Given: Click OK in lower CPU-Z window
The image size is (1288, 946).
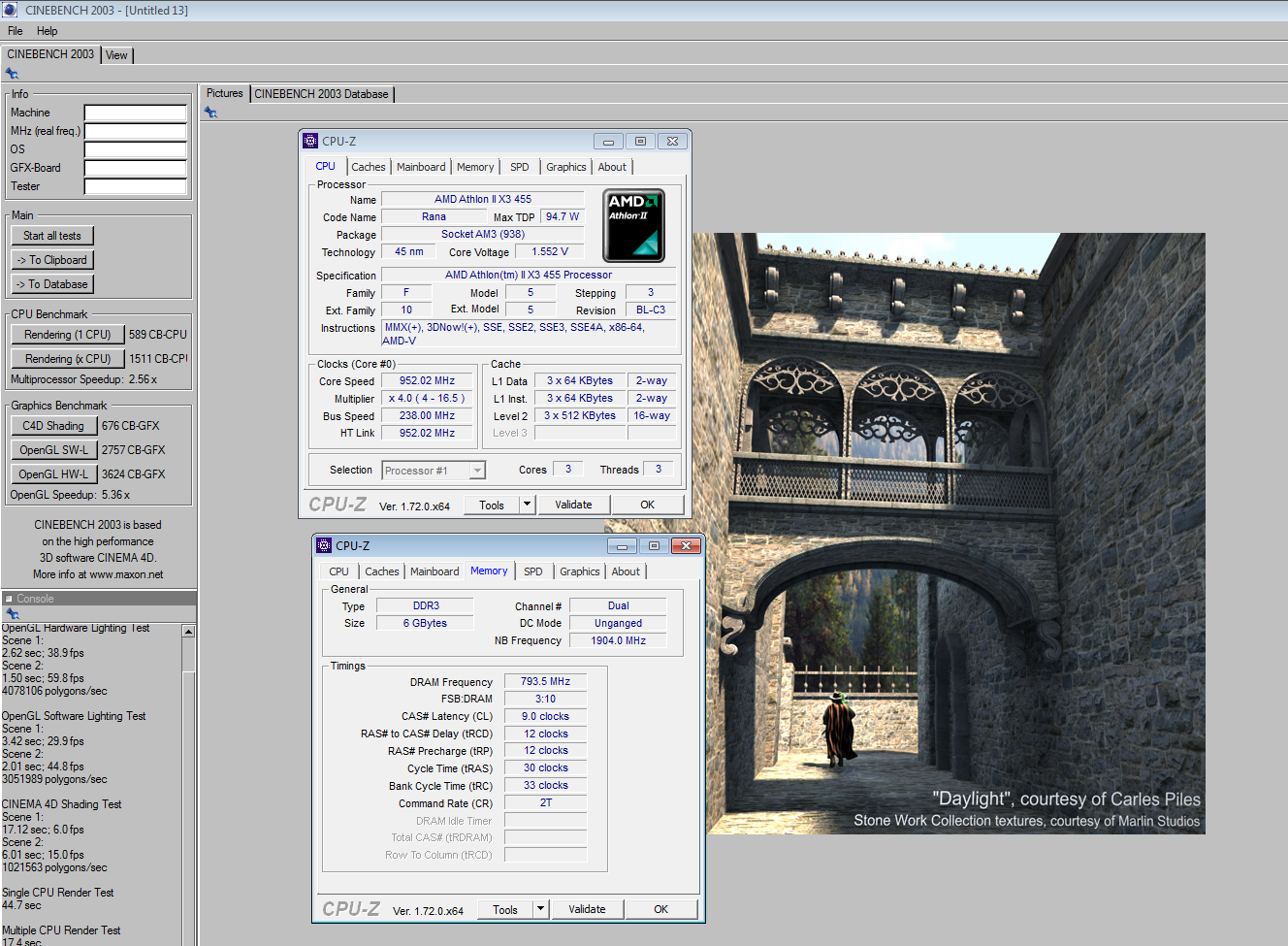Looking at the screenshot, I should pos(660,909).
